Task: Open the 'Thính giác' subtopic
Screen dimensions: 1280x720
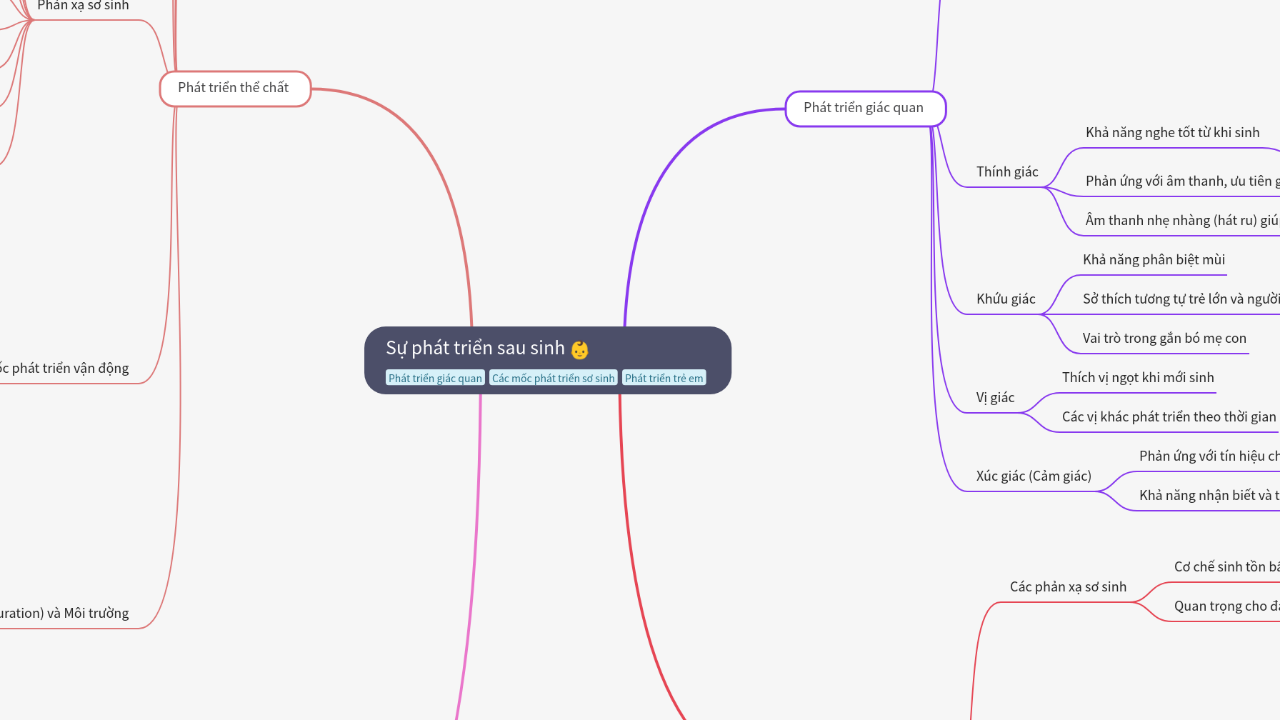Action: [1007, 172]
